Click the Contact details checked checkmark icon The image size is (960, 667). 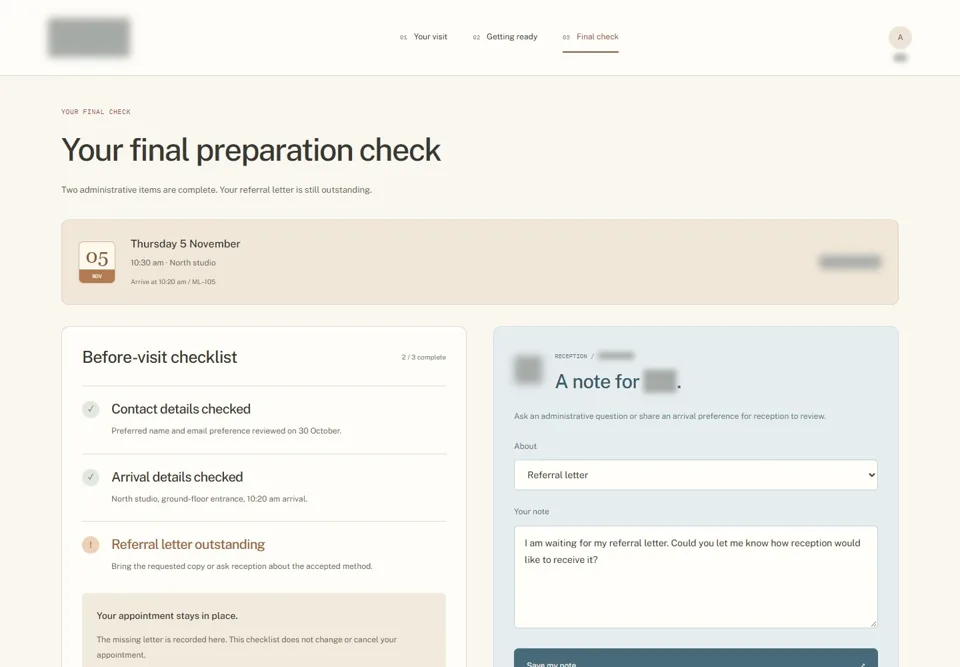91,409
